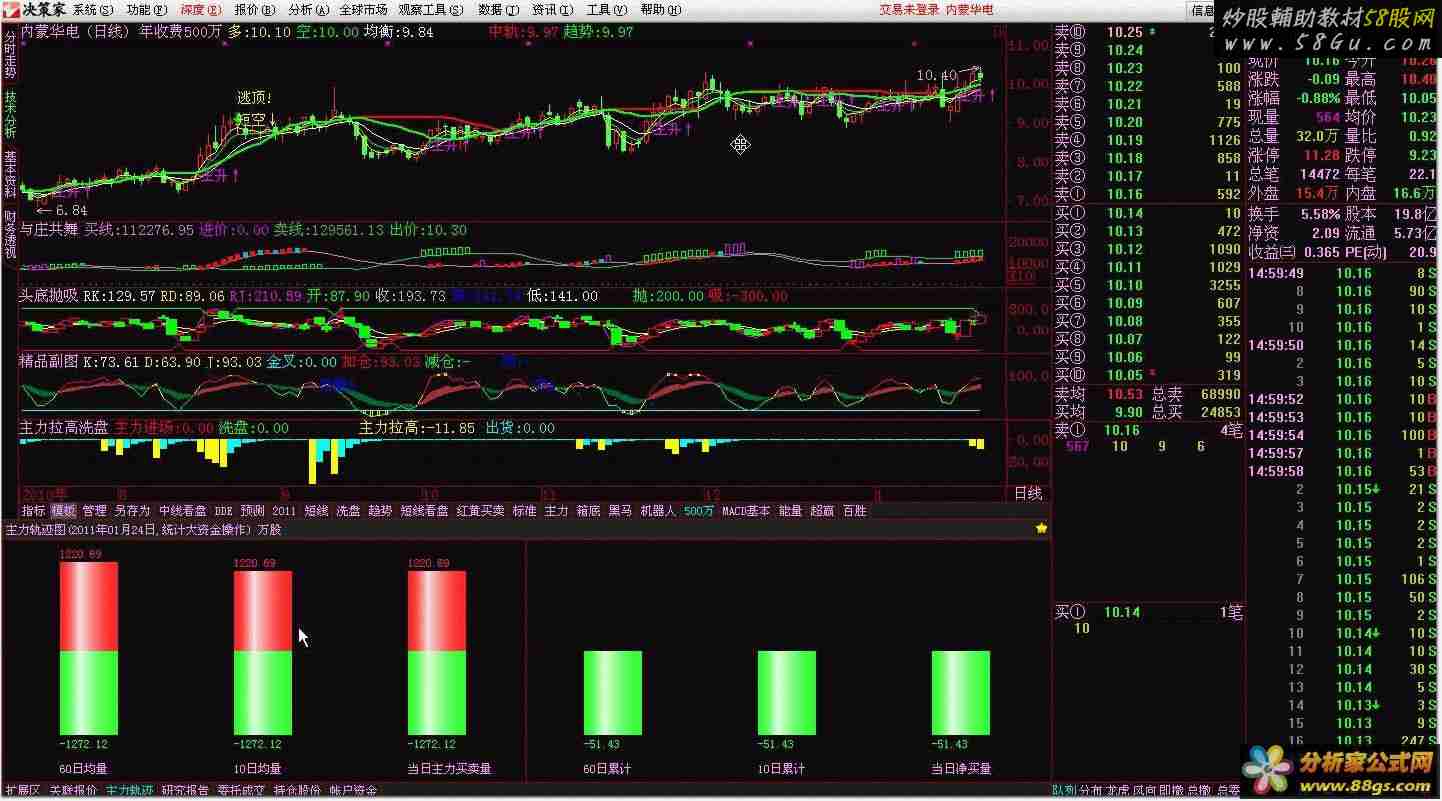Click the yellow star icon in 主力轨迹图 header

click(x=1041, y=528)
